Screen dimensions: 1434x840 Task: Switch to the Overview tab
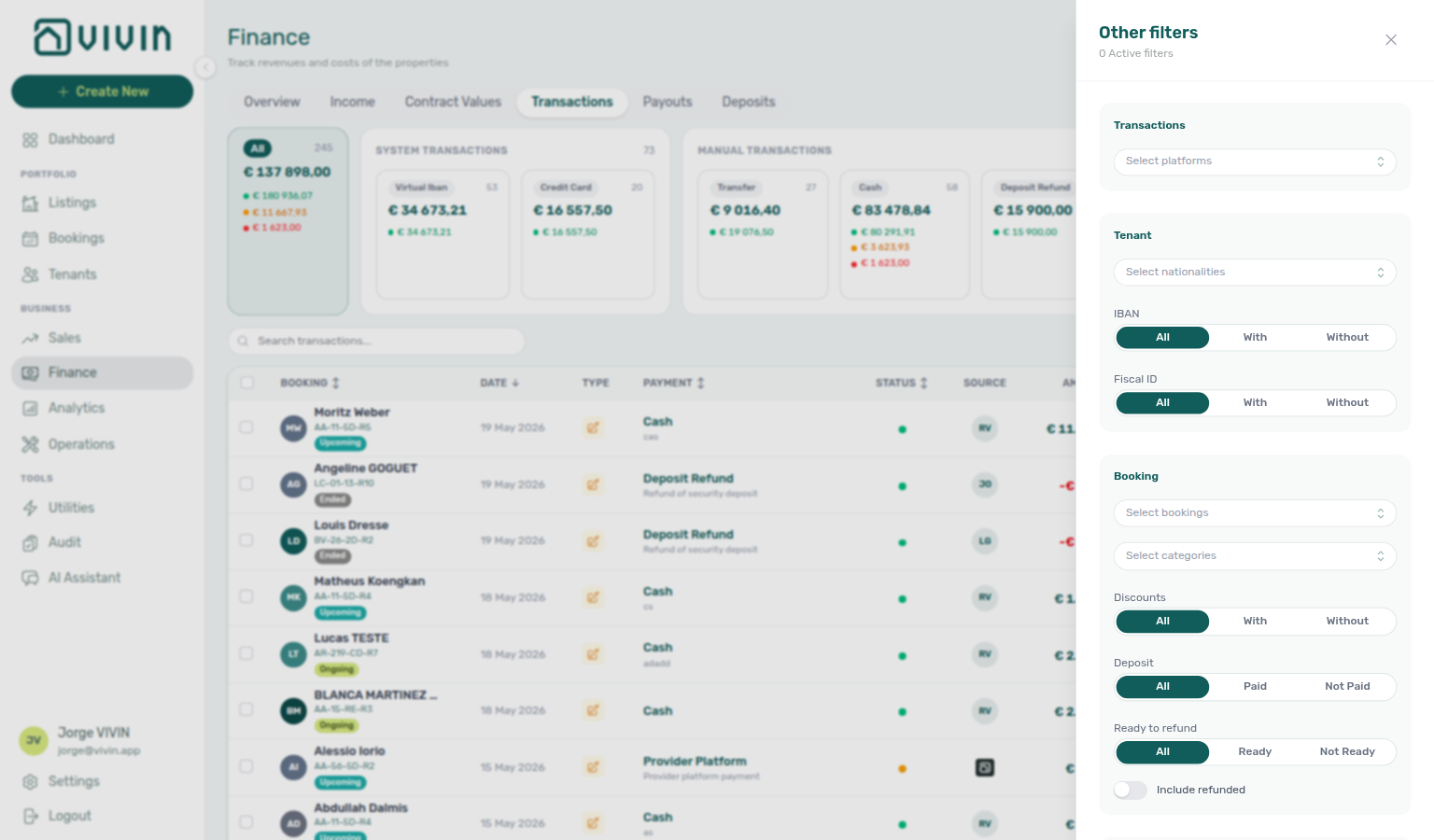click(273, 102)
